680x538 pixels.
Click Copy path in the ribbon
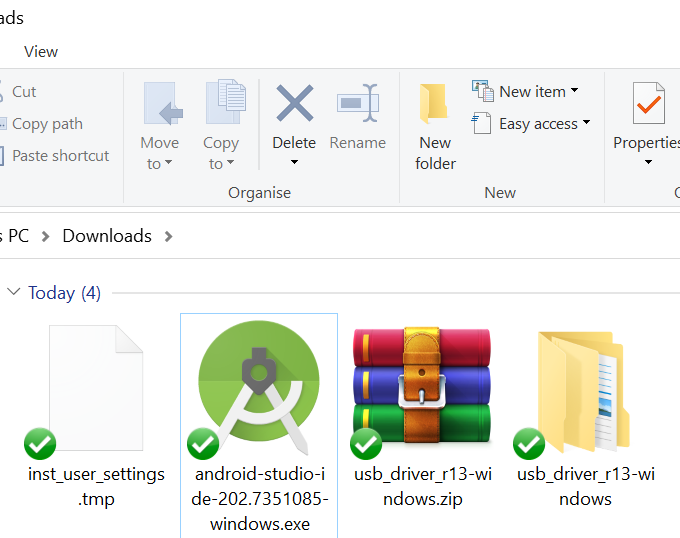[47, 124]
